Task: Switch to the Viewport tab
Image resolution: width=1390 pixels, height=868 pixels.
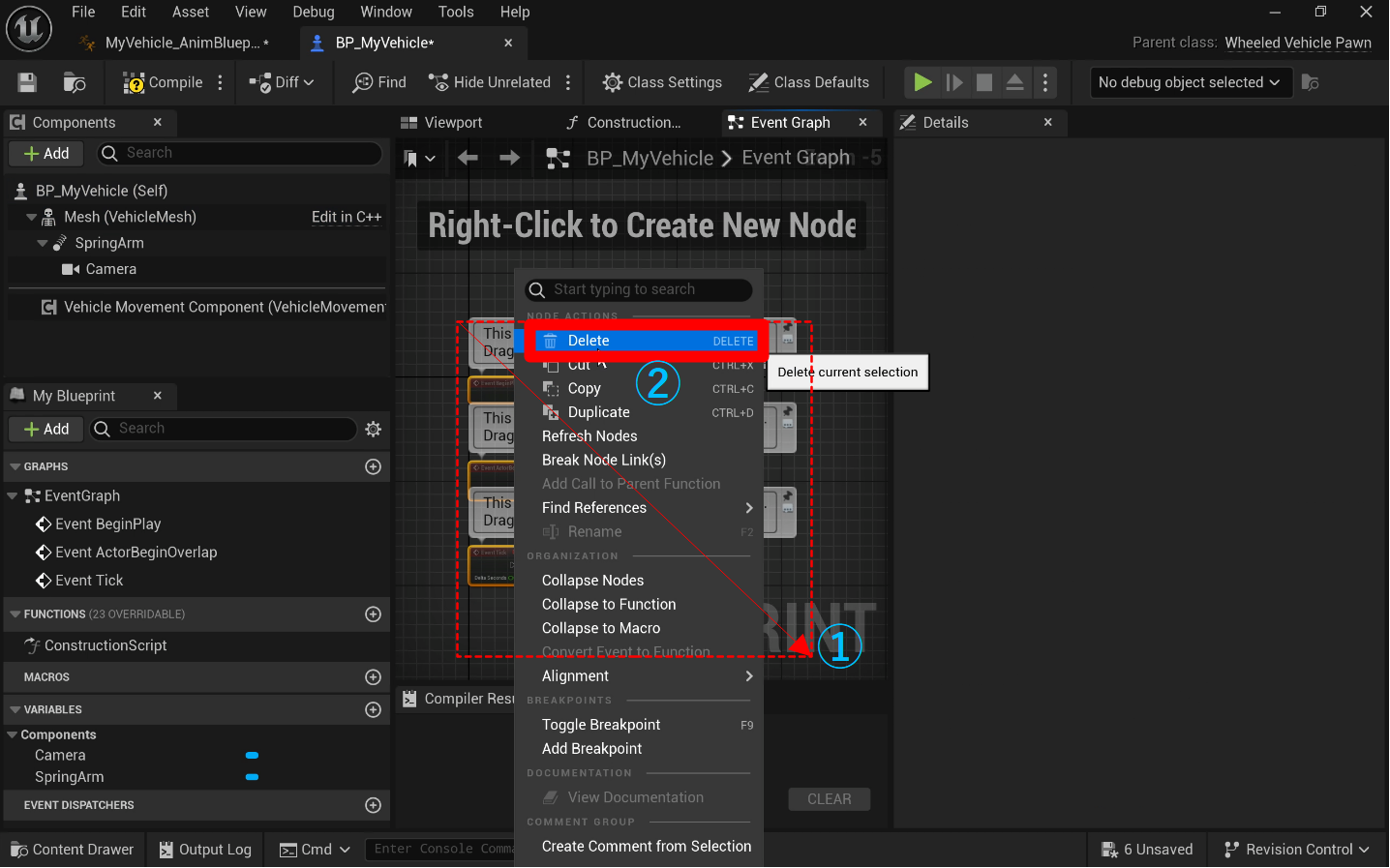Action: 442,123
